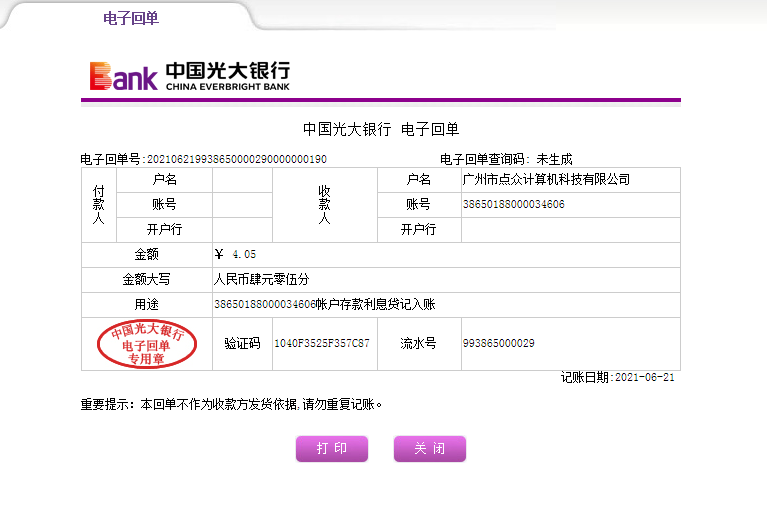
Task: Click the 流水号 label cell
Action: (x=419, y=343)
